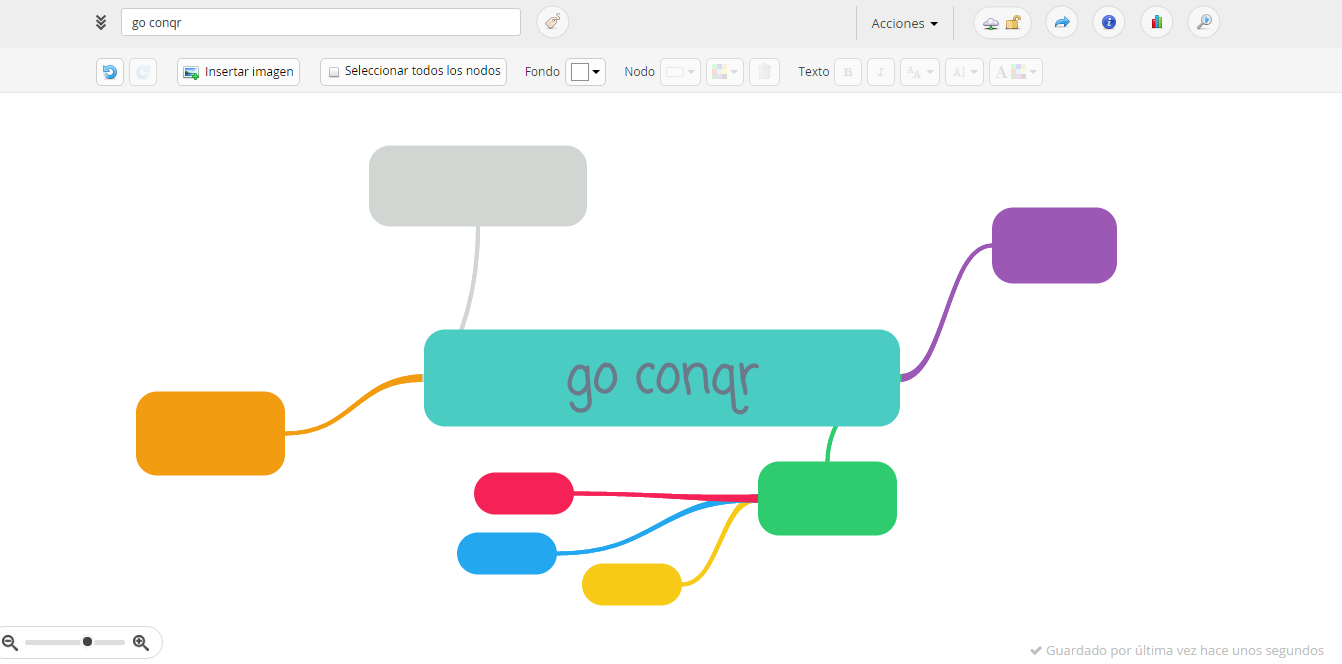Click the trash icon to delete a node

[764, 71]
